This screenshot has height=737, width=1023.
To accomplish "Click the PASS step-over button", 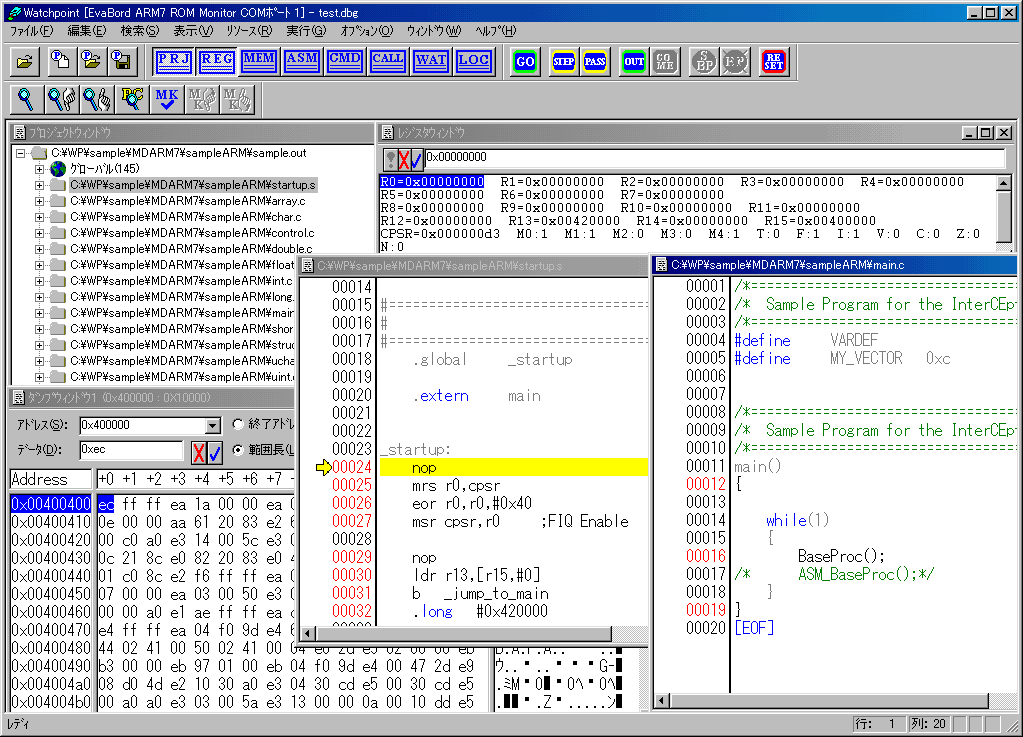I will (595, 61).
